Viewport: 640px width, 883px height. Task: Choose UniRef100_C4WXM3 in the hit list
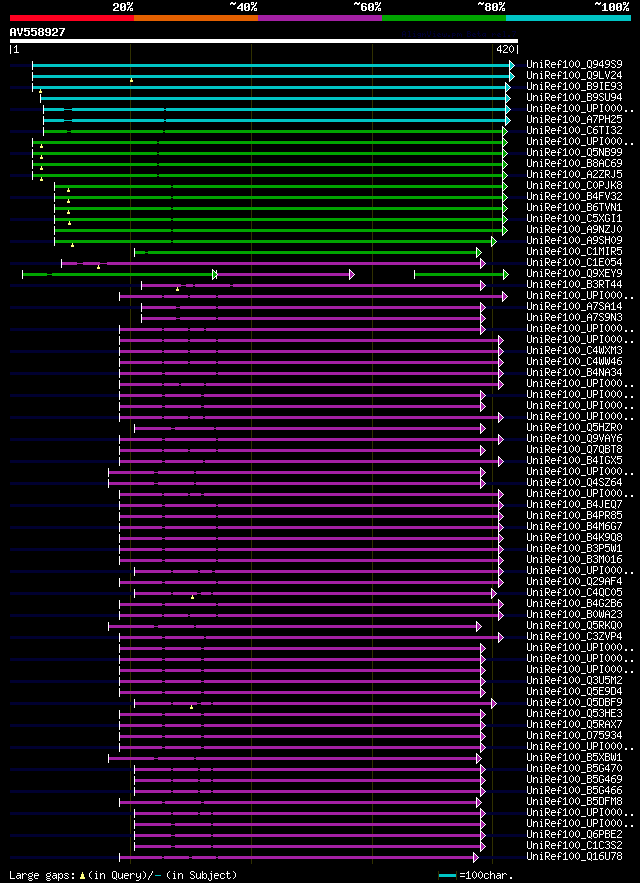574,350
